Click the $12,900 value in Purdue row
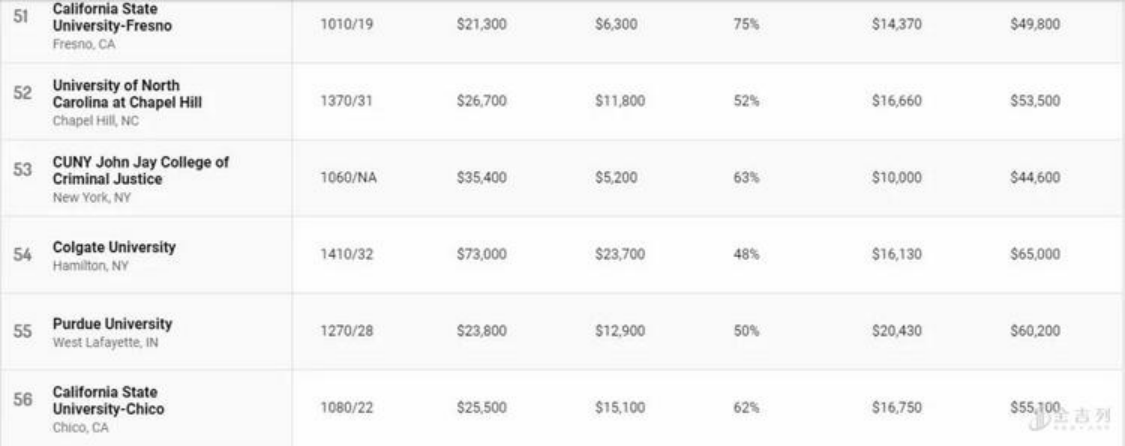1125x446 pixels. coord(619,332)
